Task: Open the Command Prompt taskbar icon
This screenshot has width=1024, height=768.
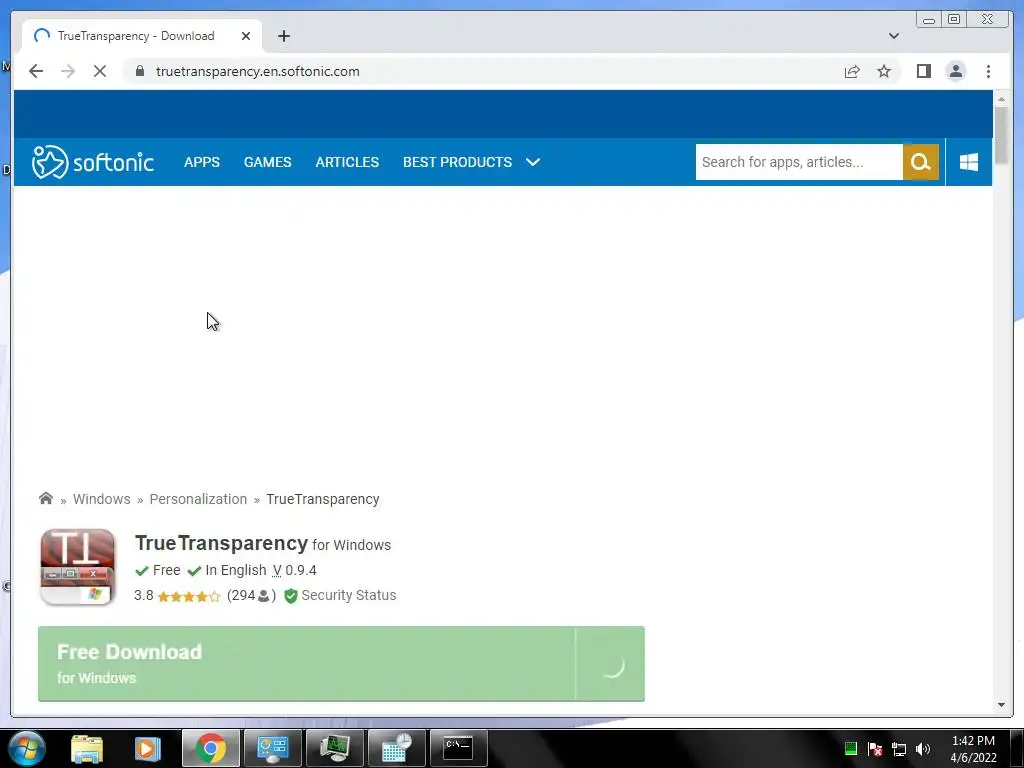Action: coord(458,748)
